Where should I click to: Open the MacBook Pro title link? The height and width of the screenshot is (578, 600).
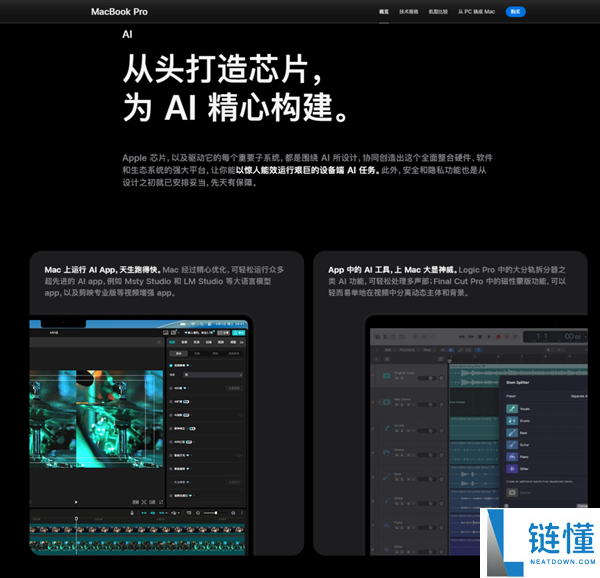pos(119,12)
